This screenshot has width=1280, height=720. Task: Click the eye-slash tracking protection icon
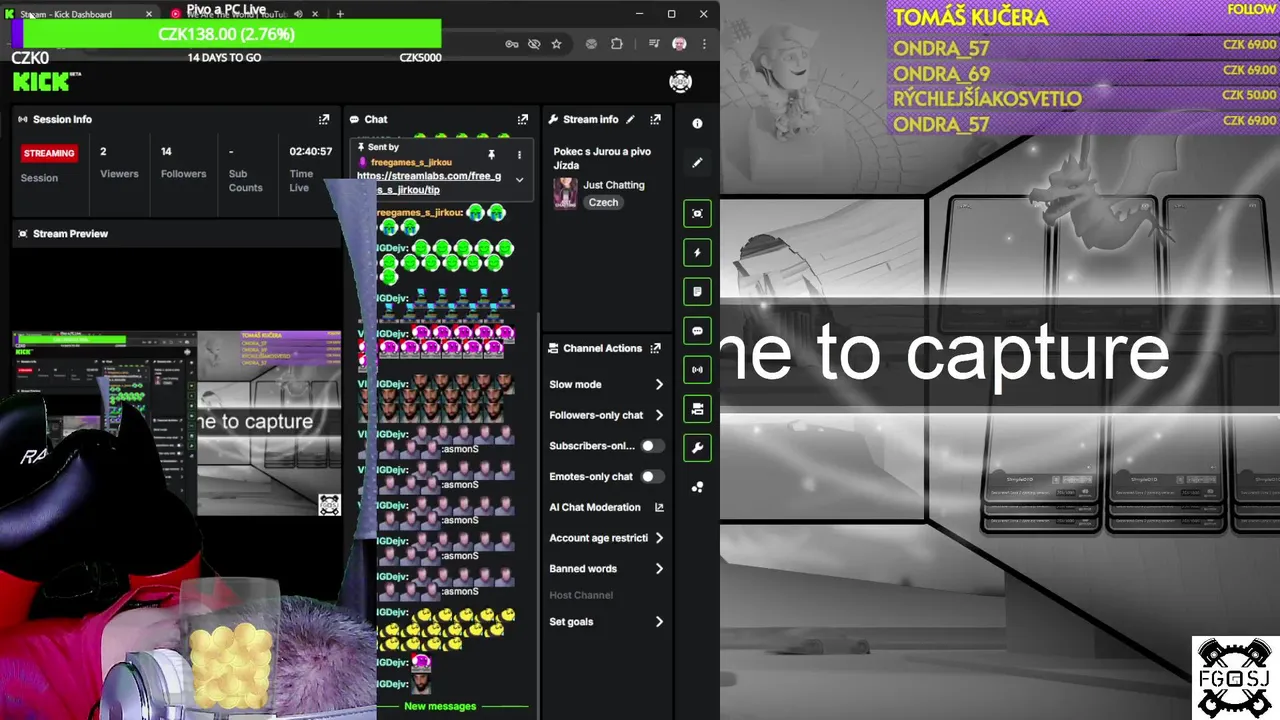pos(534,44)
